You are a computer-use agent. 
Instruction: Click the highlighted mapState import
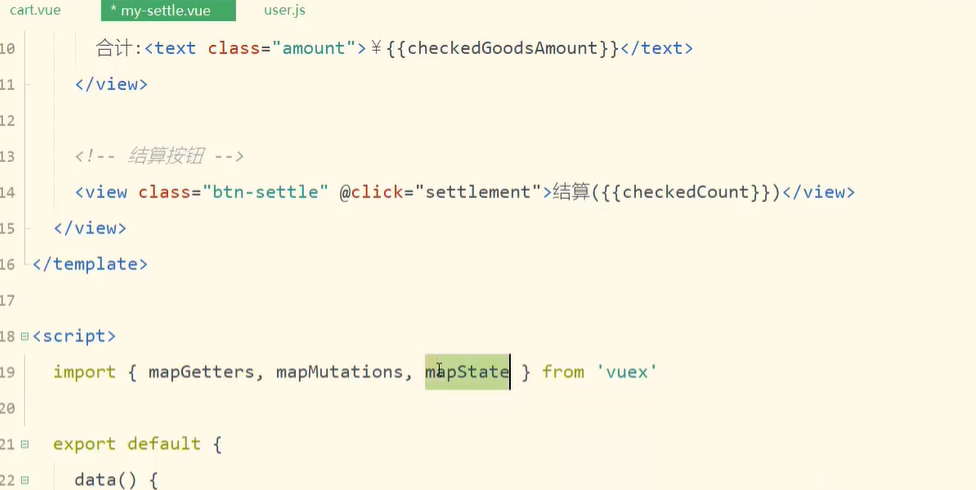point(467,372)
